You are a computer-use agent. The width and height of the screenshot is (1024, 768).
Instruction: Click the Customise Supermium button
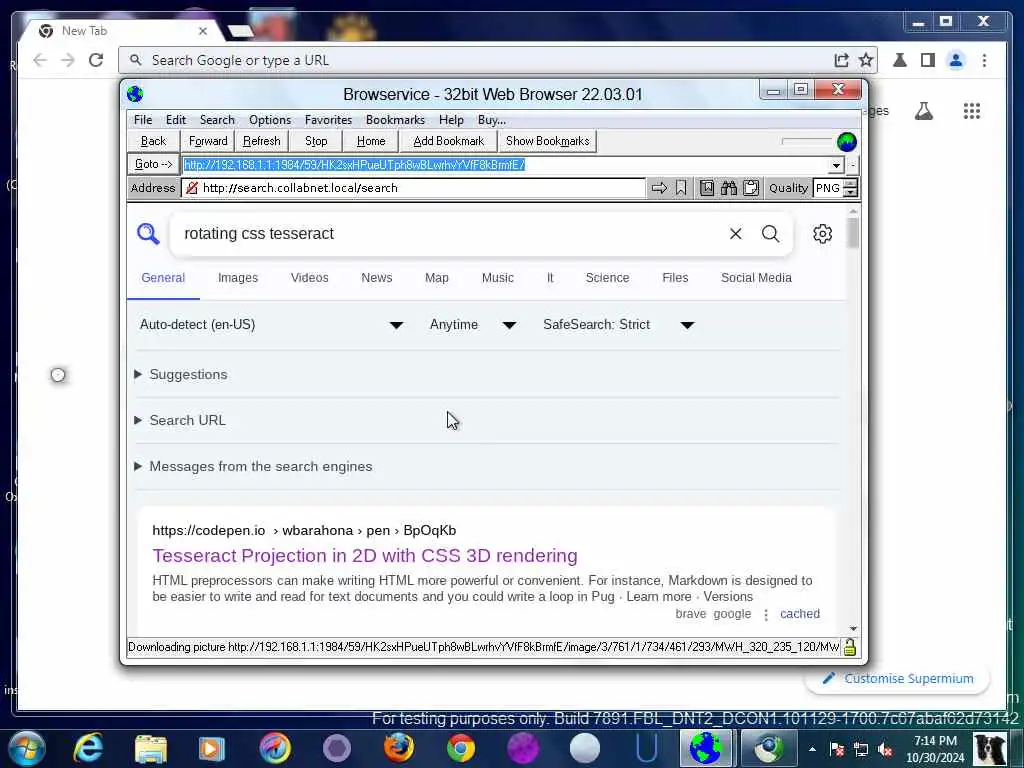coord(898,679)
